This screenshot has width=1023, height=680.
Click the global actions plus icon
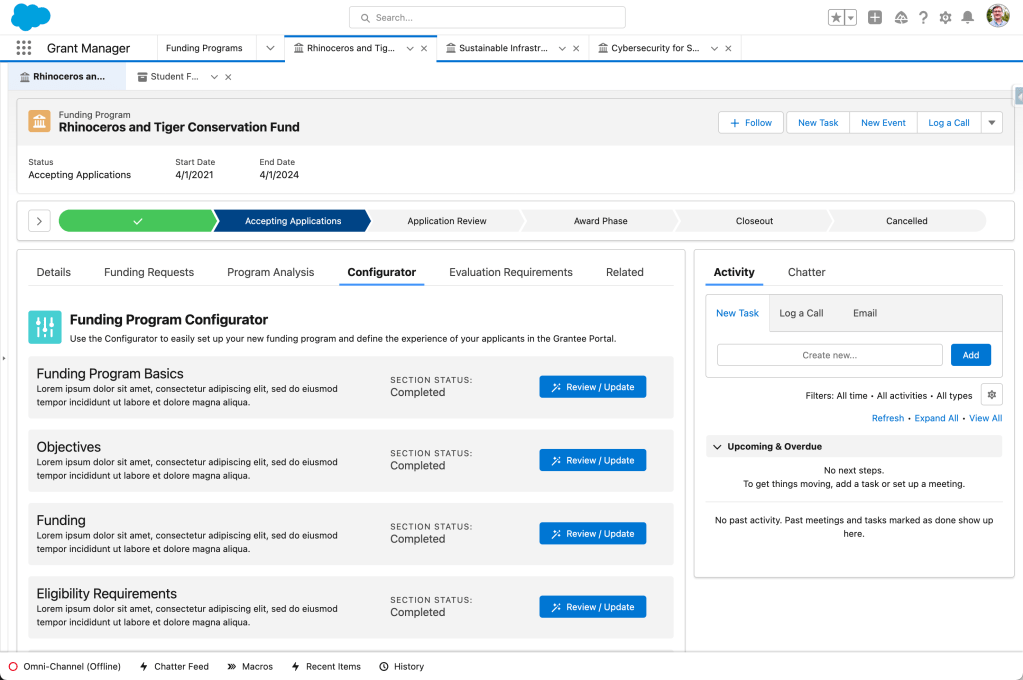[875, 18]
